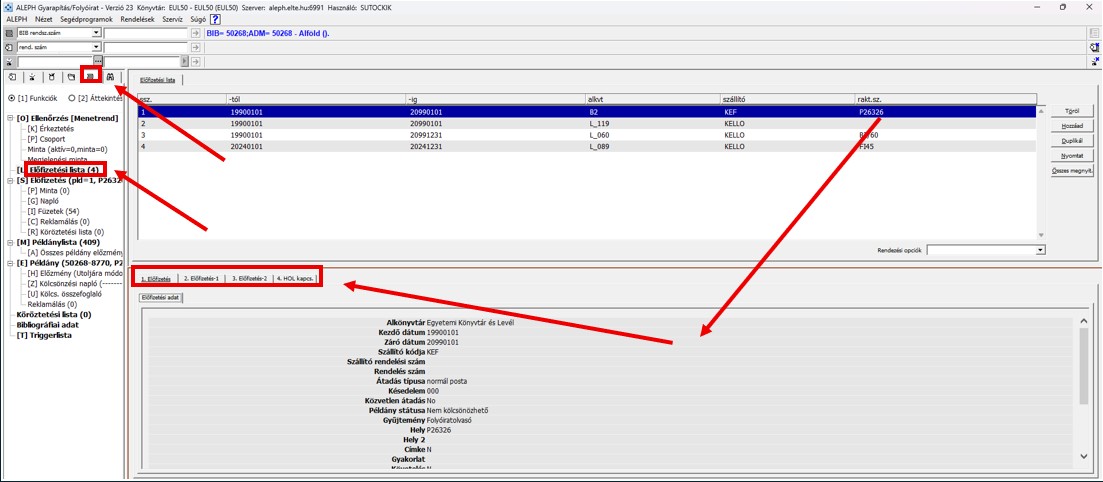
Task: Select the subscription row with L_119
Action: (587, 123)
